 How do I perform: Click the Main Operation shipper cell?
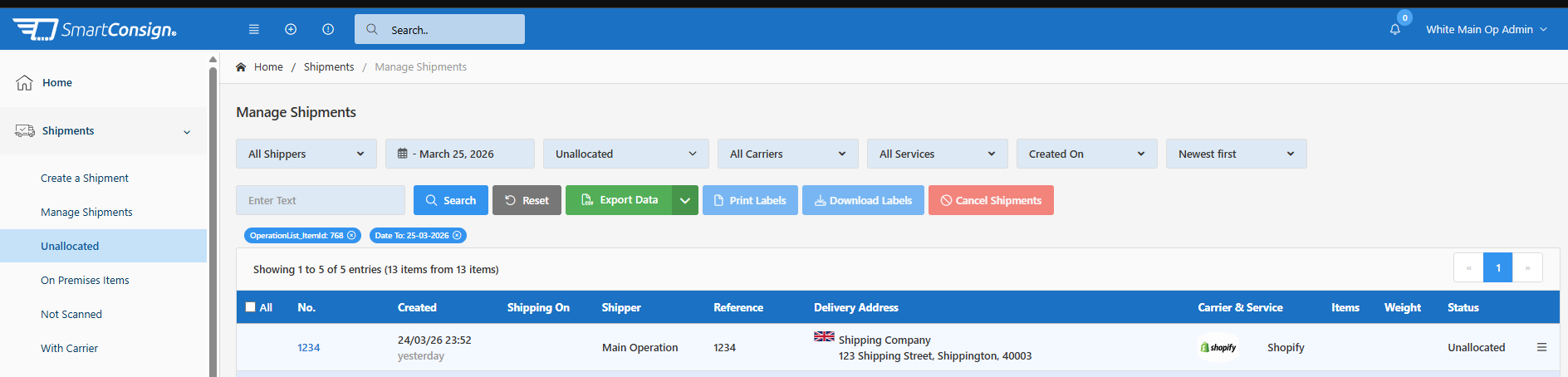click(639, 347)
